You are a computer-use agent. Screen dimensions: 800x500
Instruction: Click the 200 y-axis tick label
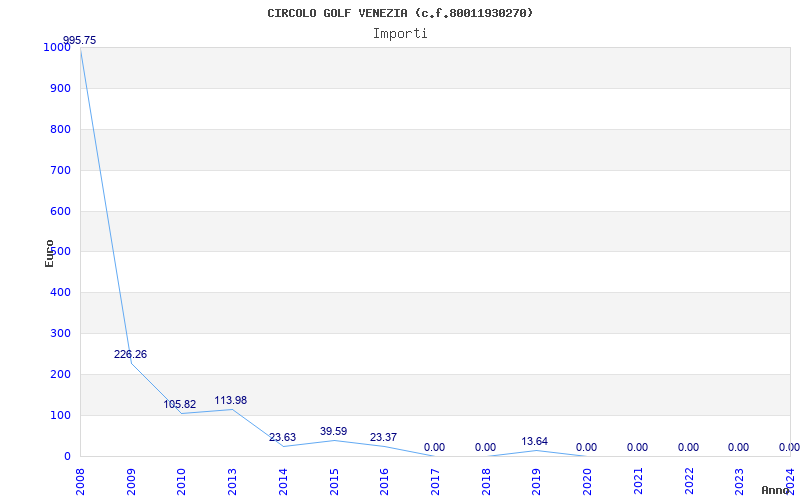(60, 374)
